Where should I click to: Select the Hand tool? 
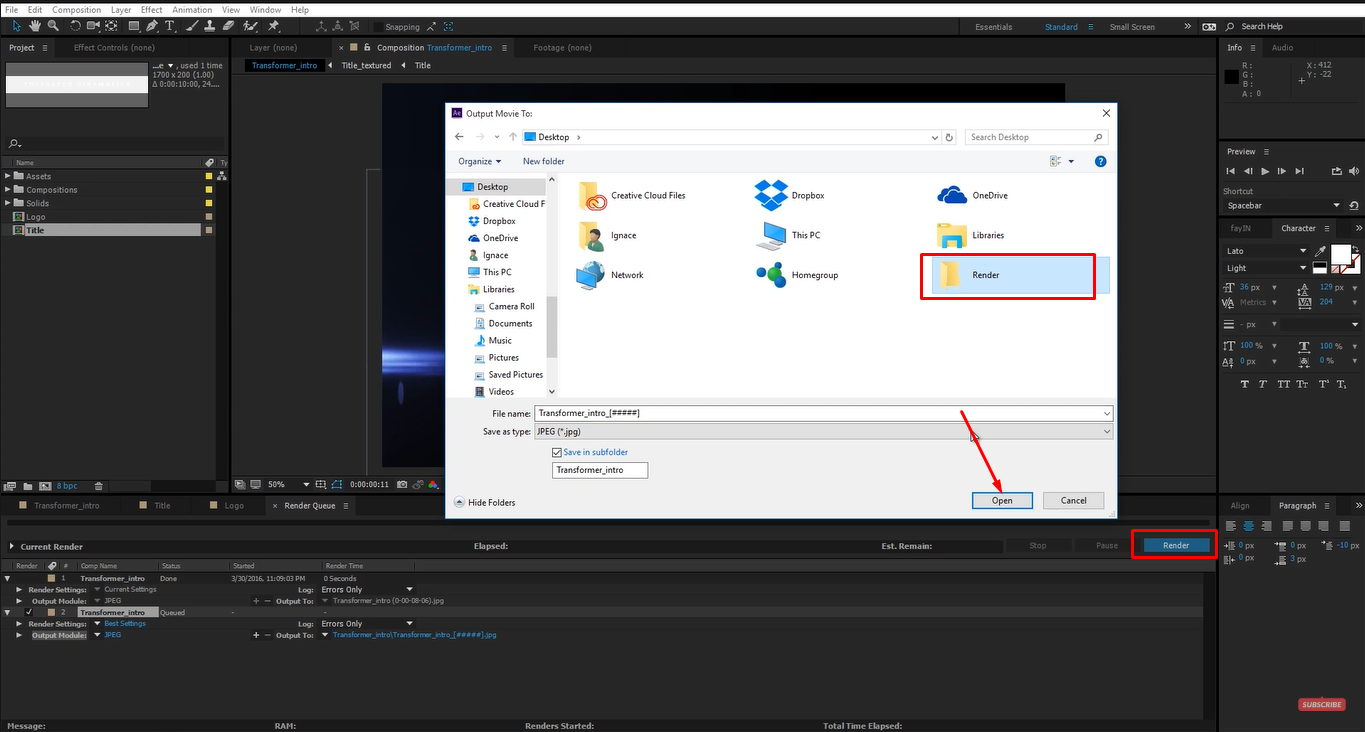click(x=34, y=27)
